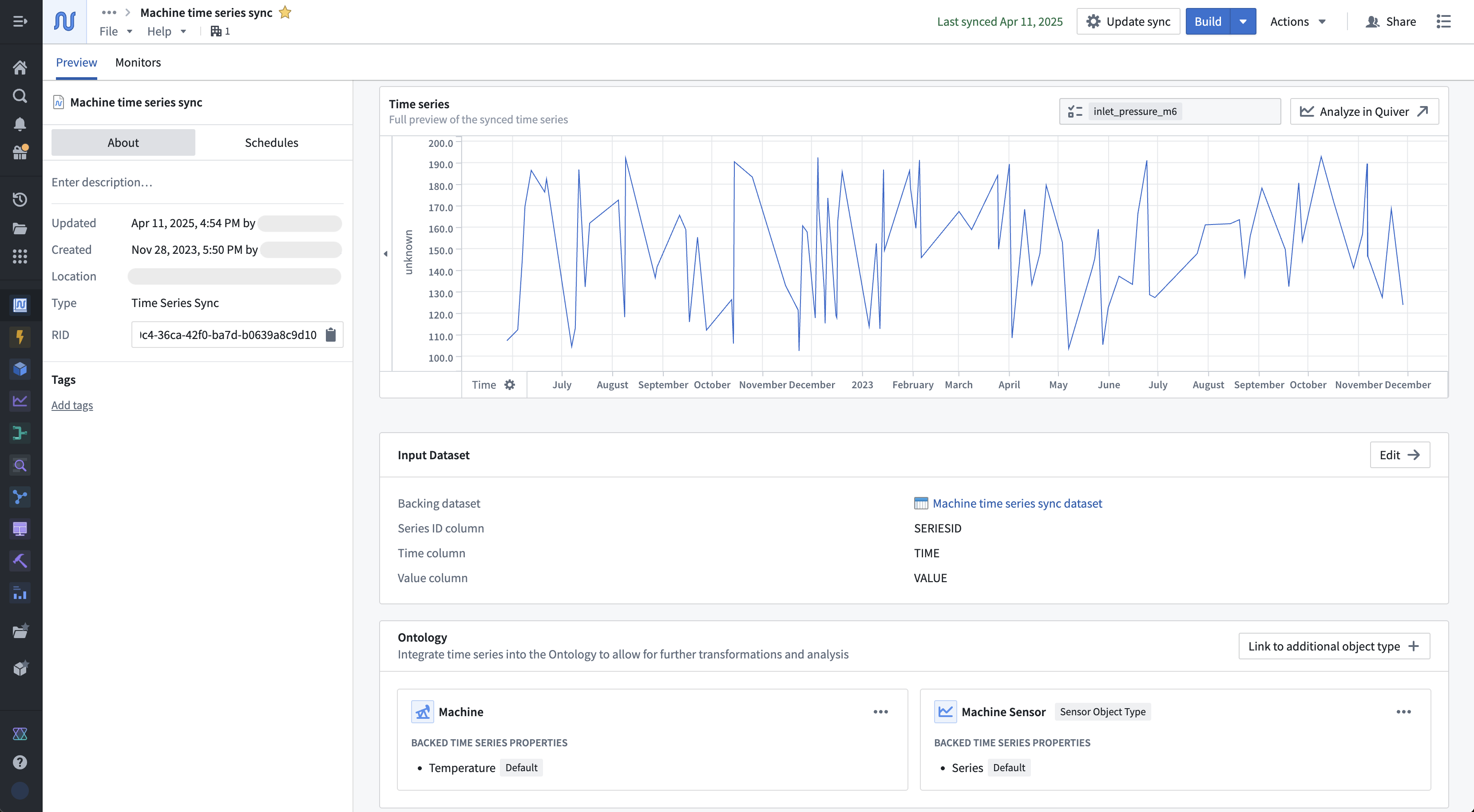
Task: Open the lightning automation icon in sidebar
Action: [x=20, y=337]
